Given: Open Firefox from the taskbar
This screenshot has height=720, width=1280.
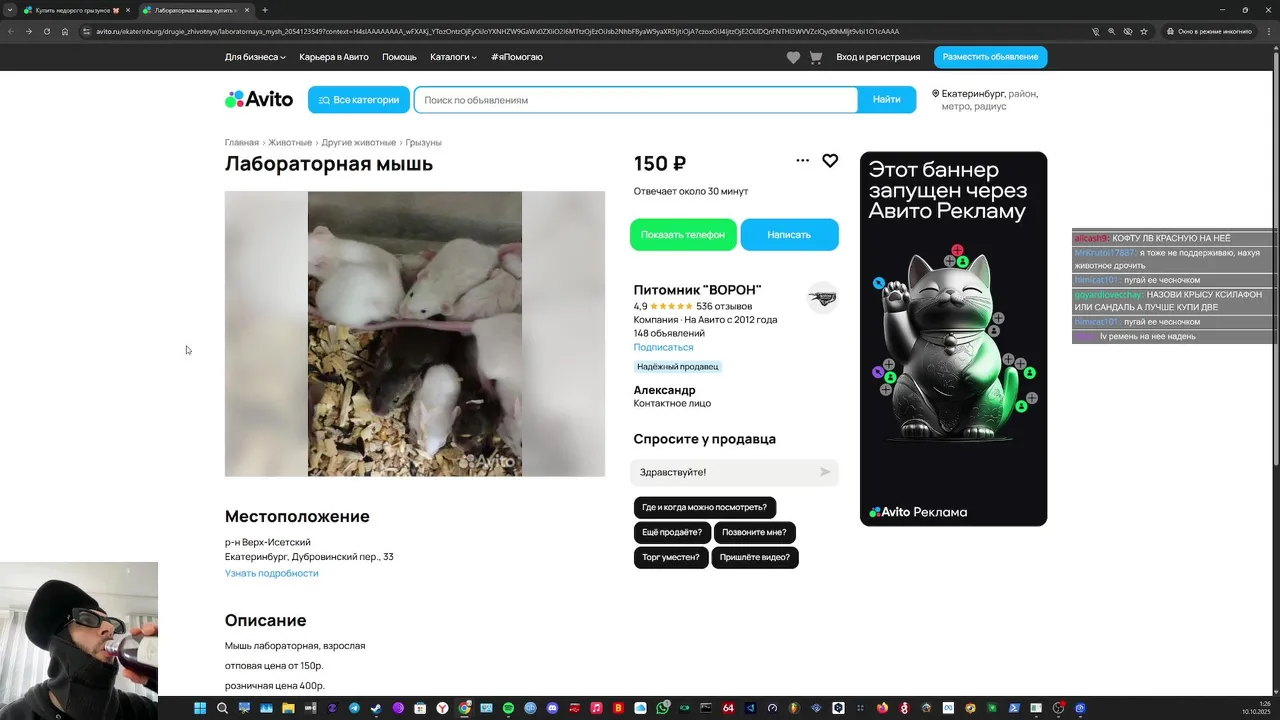Looking at the screenshot, I should (x=882, y=708).
